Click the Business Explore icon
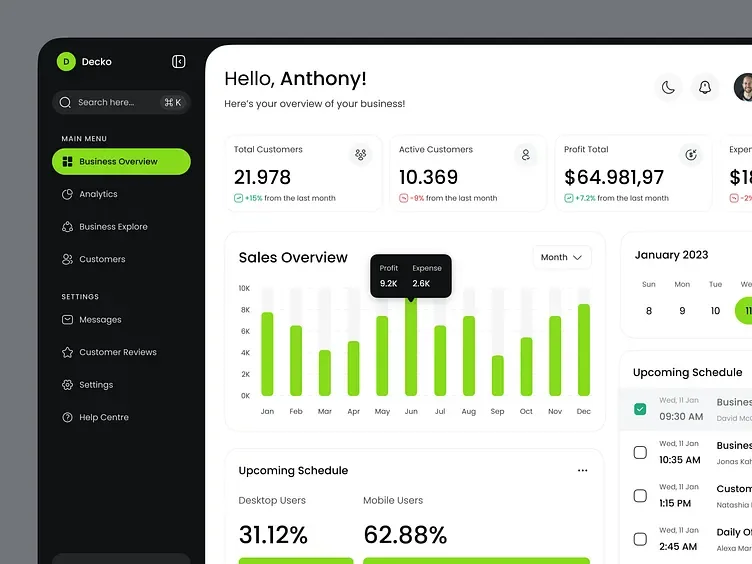Screen dimensions: 752x564 [68, 227]
